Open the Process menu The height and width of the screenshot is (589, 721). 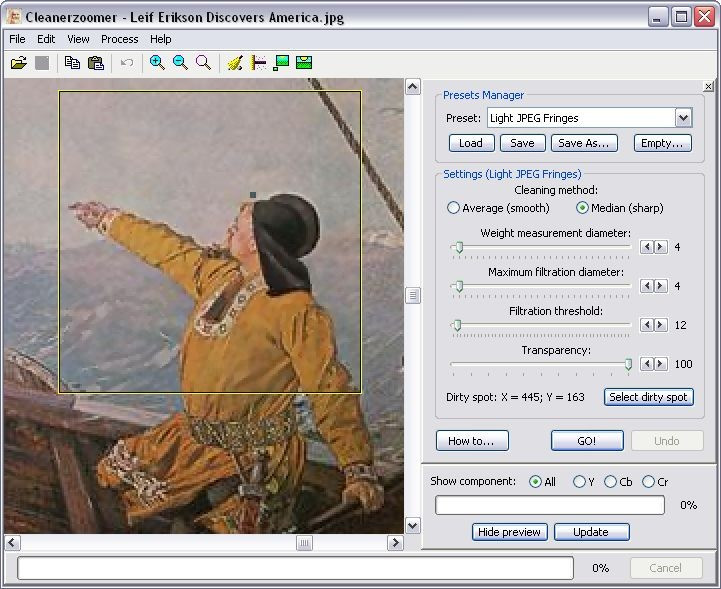click(x=120, y=39)
